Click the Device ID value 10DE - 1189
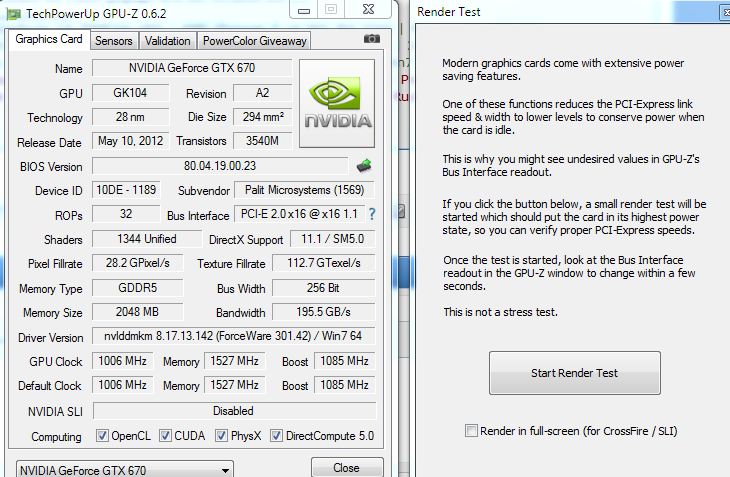The width and height of the screenshot is (730, 477). coord(126,190)
